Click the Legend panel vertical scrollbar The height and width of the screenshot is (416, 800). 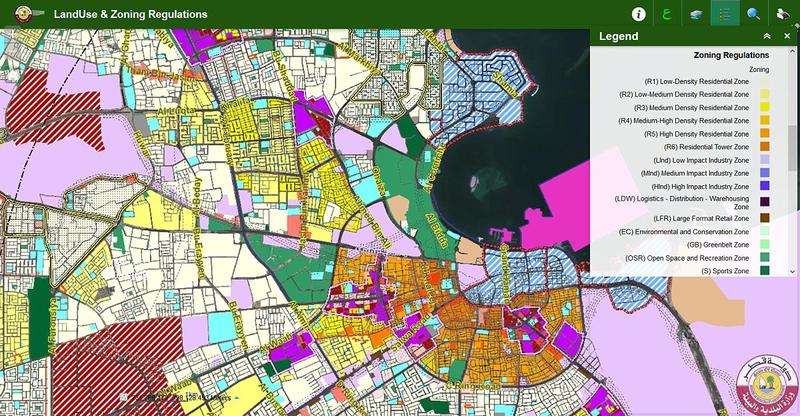tap(793, 150)
